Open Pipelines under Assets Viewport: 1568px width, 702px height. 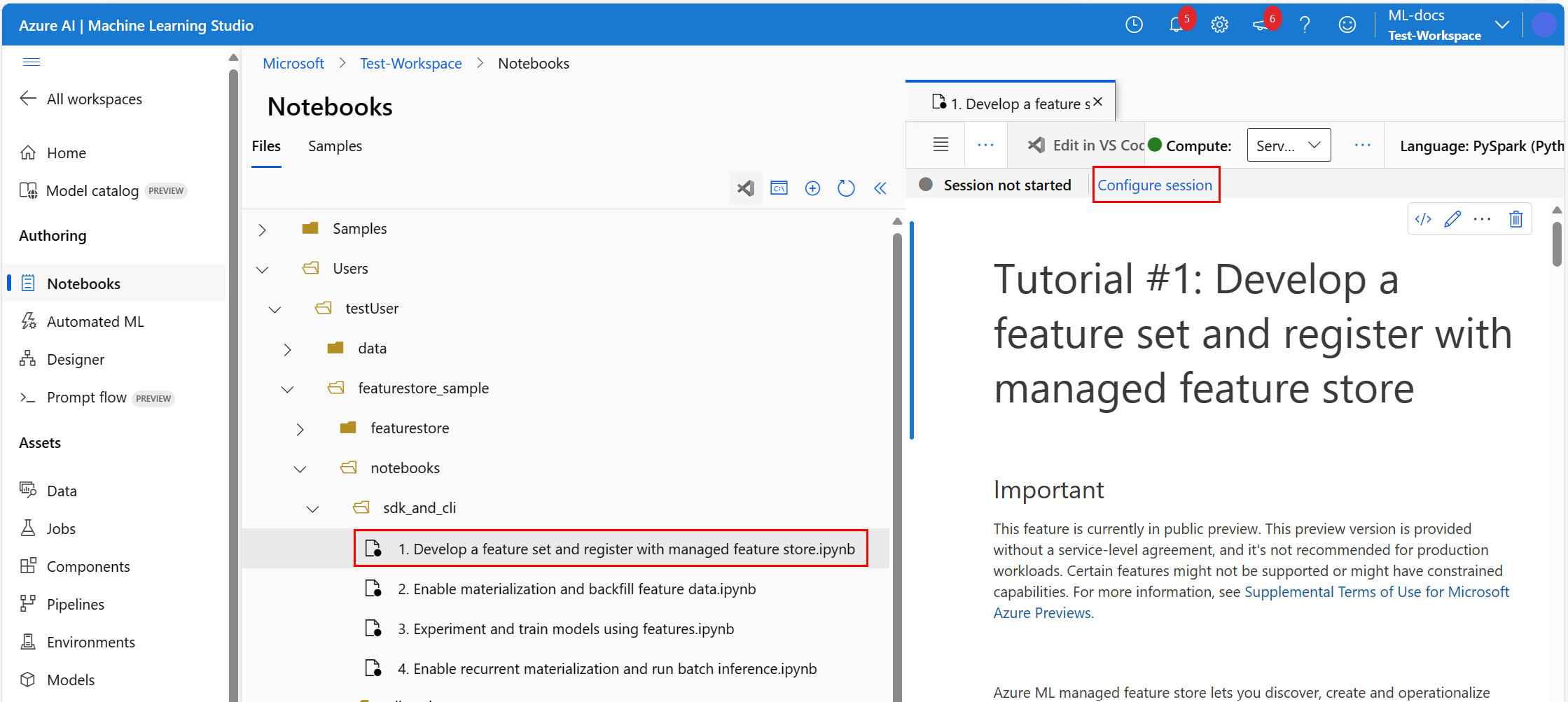62,604
